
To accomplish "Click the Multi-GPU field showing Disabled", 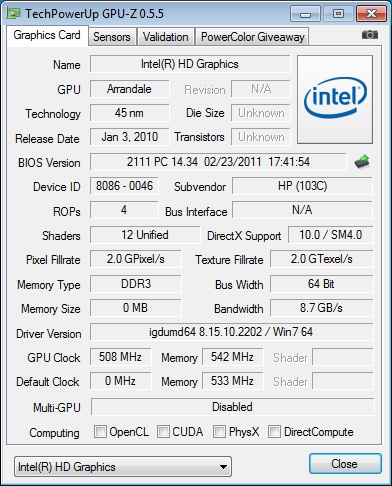I will click(232, 407).
